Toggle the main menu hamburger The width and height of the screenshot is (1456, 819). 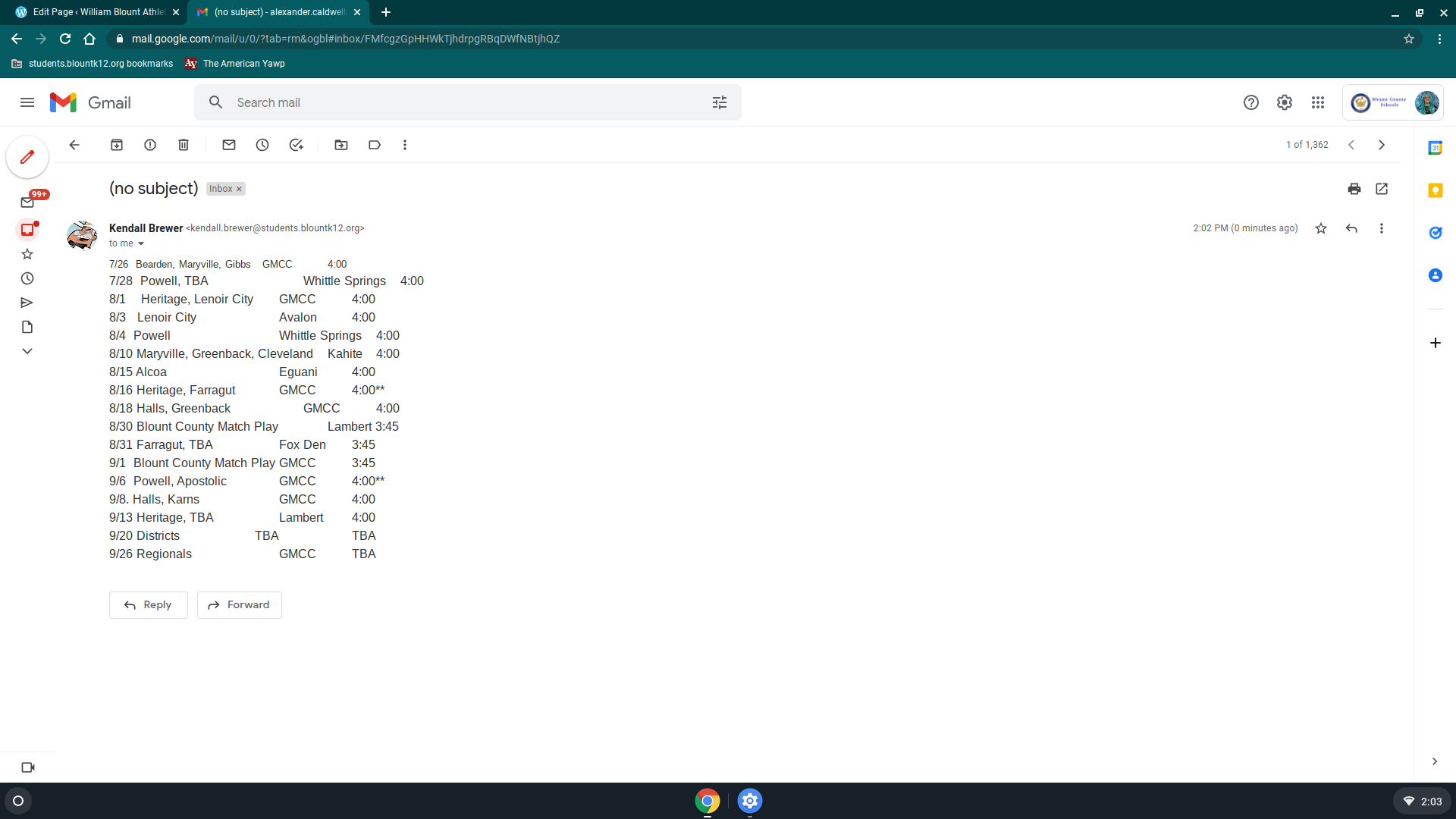point(27,102)
